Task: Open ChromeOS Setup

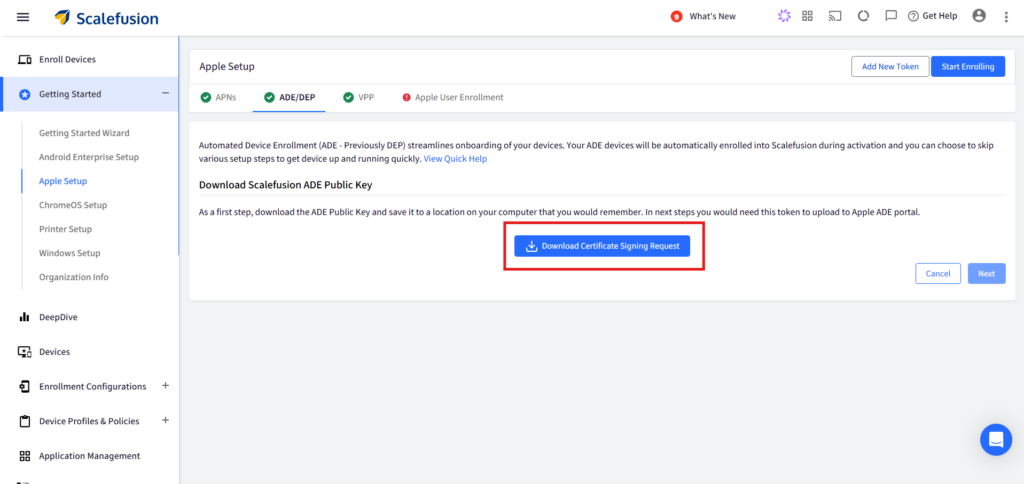Action: pyautogui.click(x=73, y=205)
